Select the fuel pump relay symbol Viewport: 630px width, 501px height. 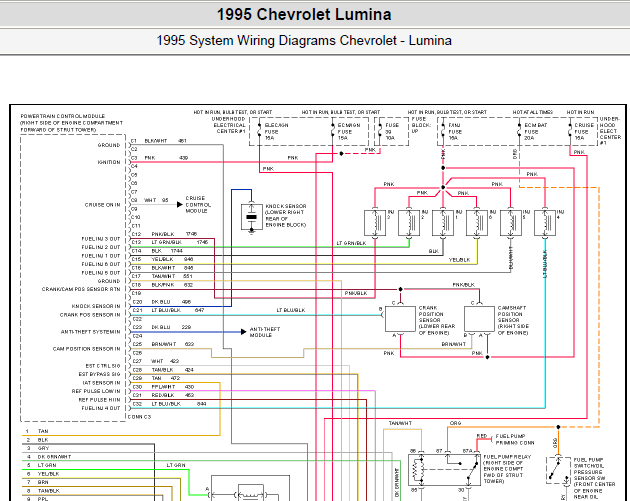point(444,470)
